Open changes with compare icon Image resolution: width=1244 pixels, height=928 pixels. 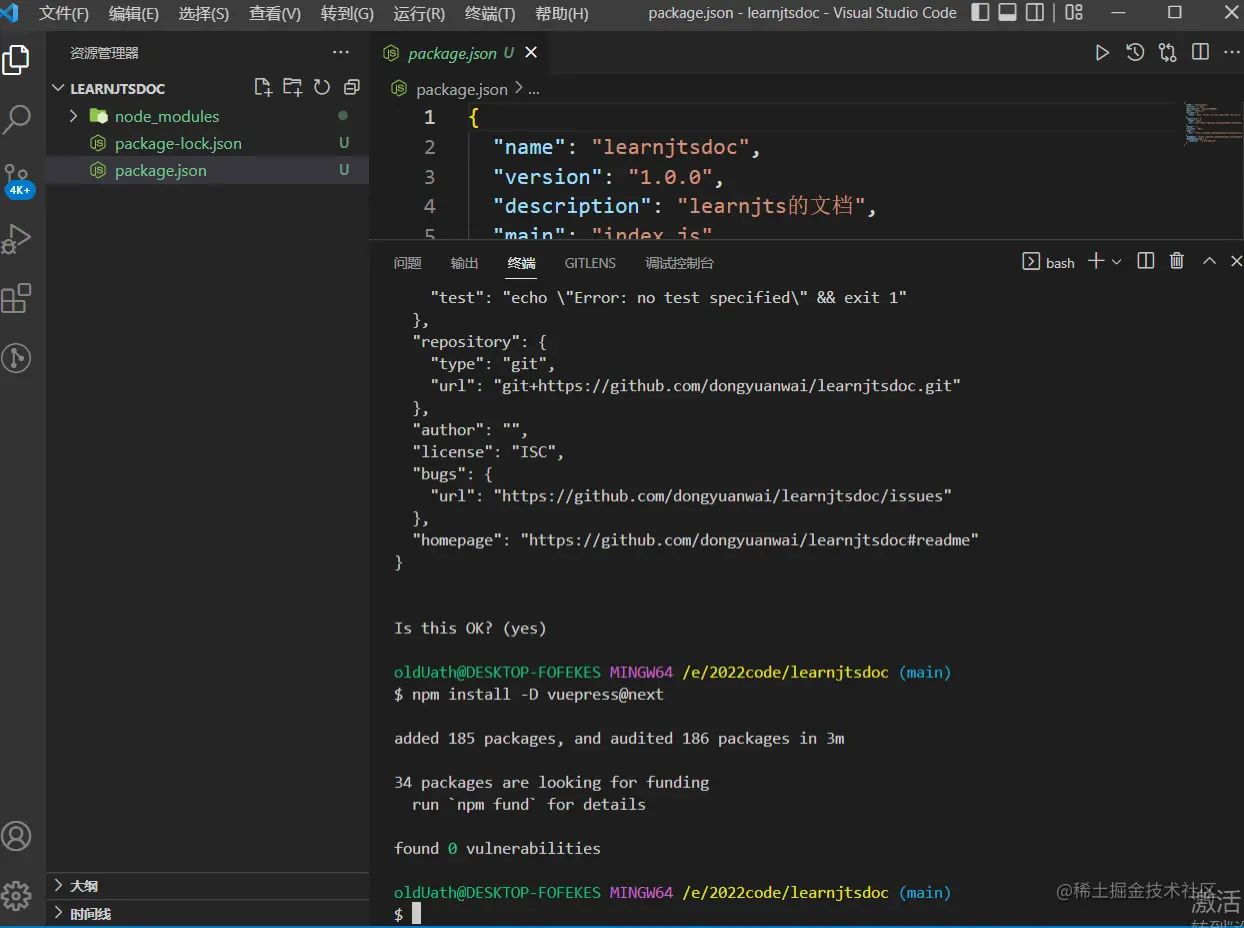click(1168, 53)
